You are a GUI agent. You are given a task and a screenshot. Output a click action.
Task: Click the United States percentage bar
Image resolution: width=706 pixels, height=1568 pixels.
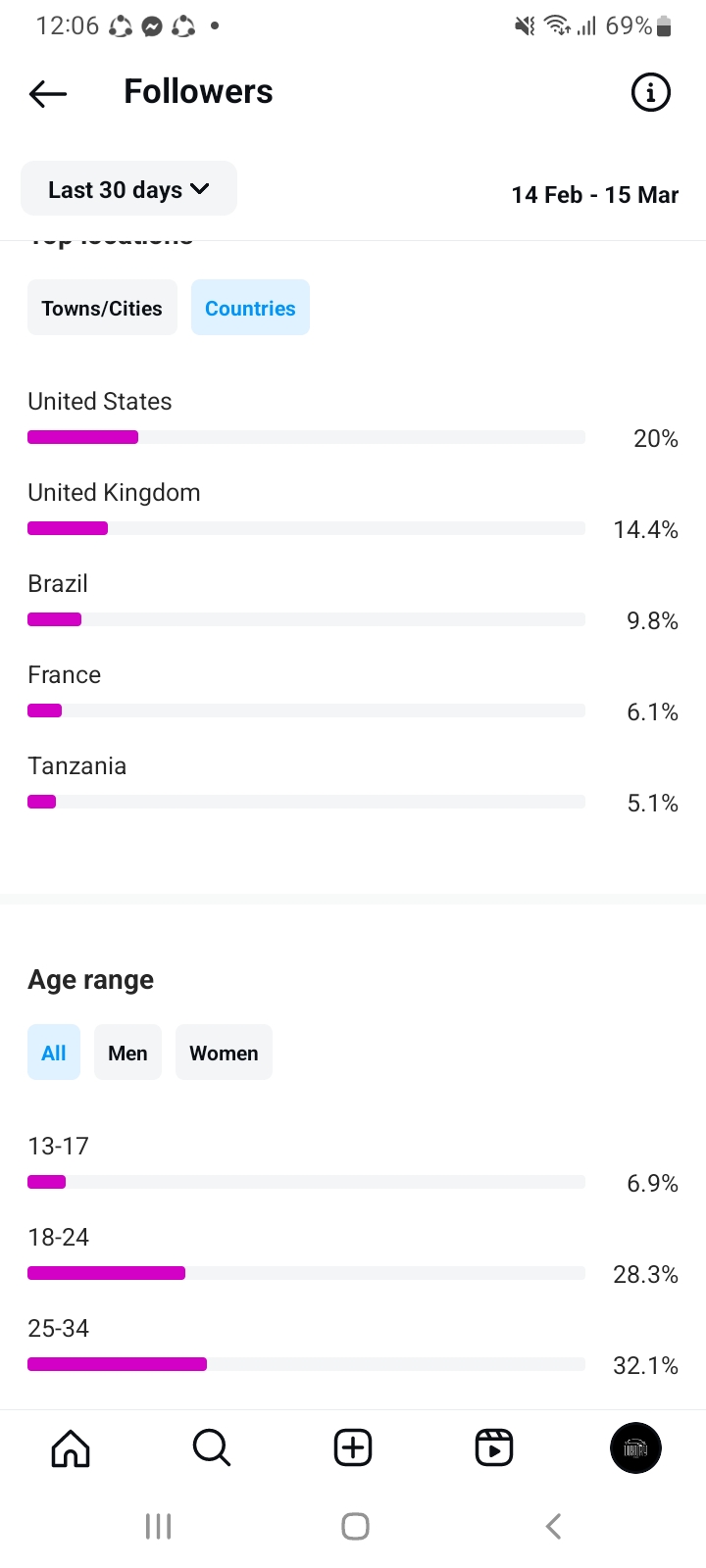coord(306,437)
